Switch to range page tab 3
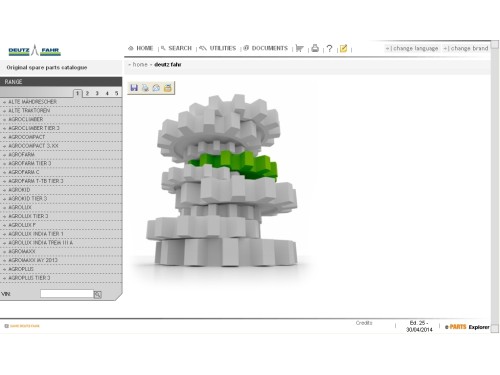The image size is (500, 375). click(97, 93)
